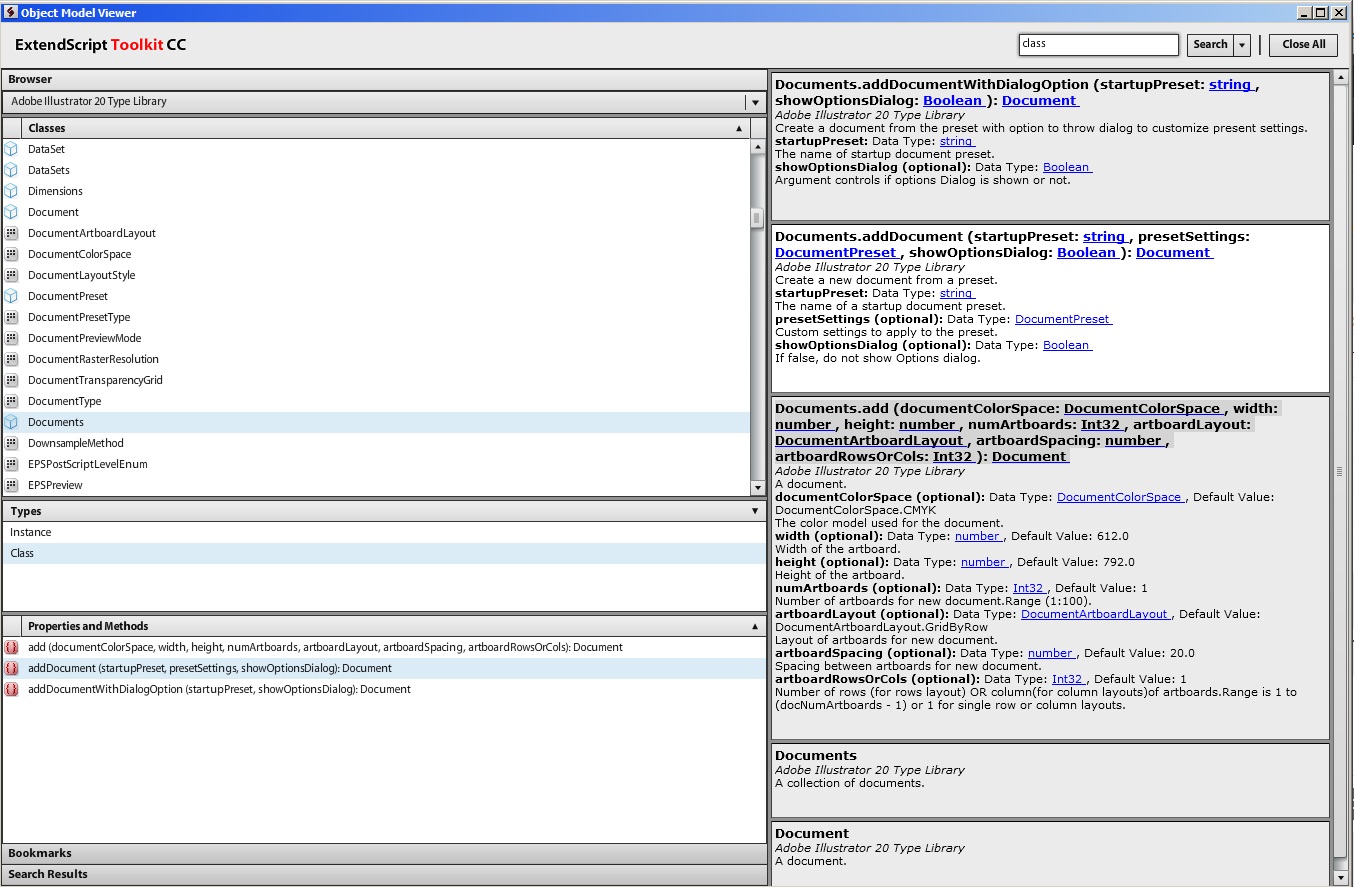Open the Adobe Illustrator 20 Type Library dropdown
This screenshot has height=887, width=1354.
click(753, 102)
